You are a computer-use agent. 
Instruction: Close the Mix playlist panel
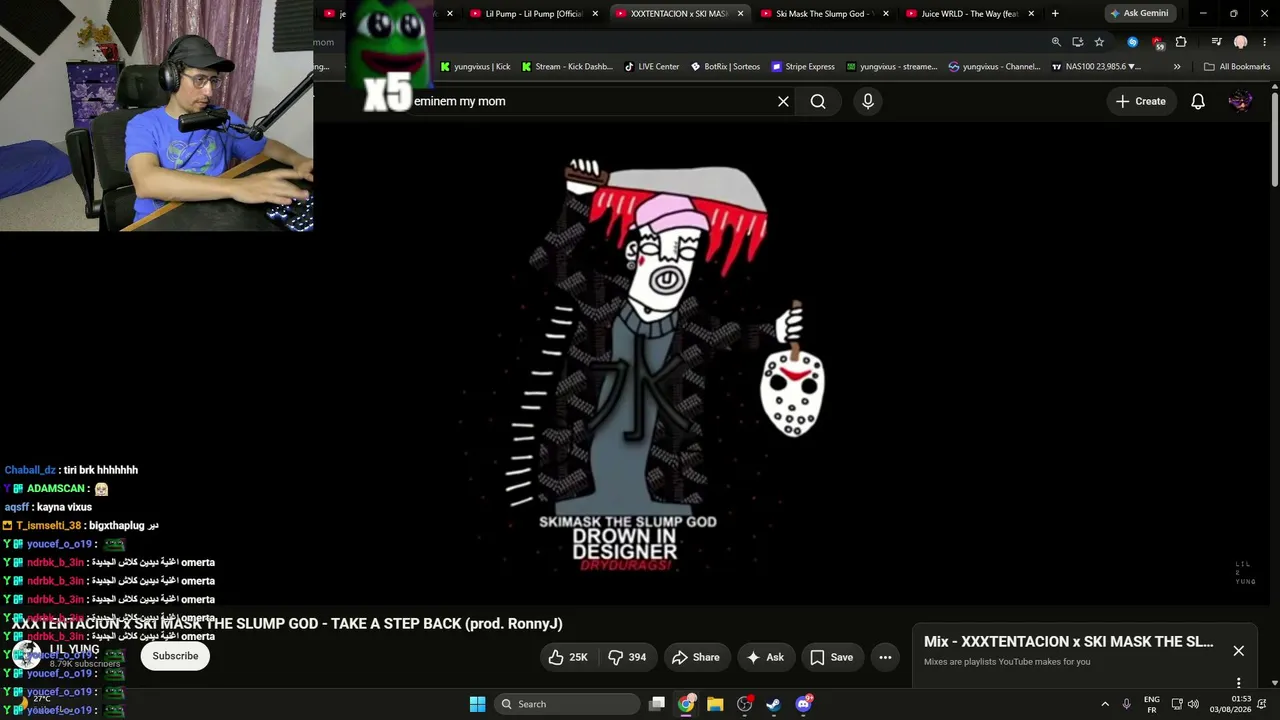[1238, 651]
